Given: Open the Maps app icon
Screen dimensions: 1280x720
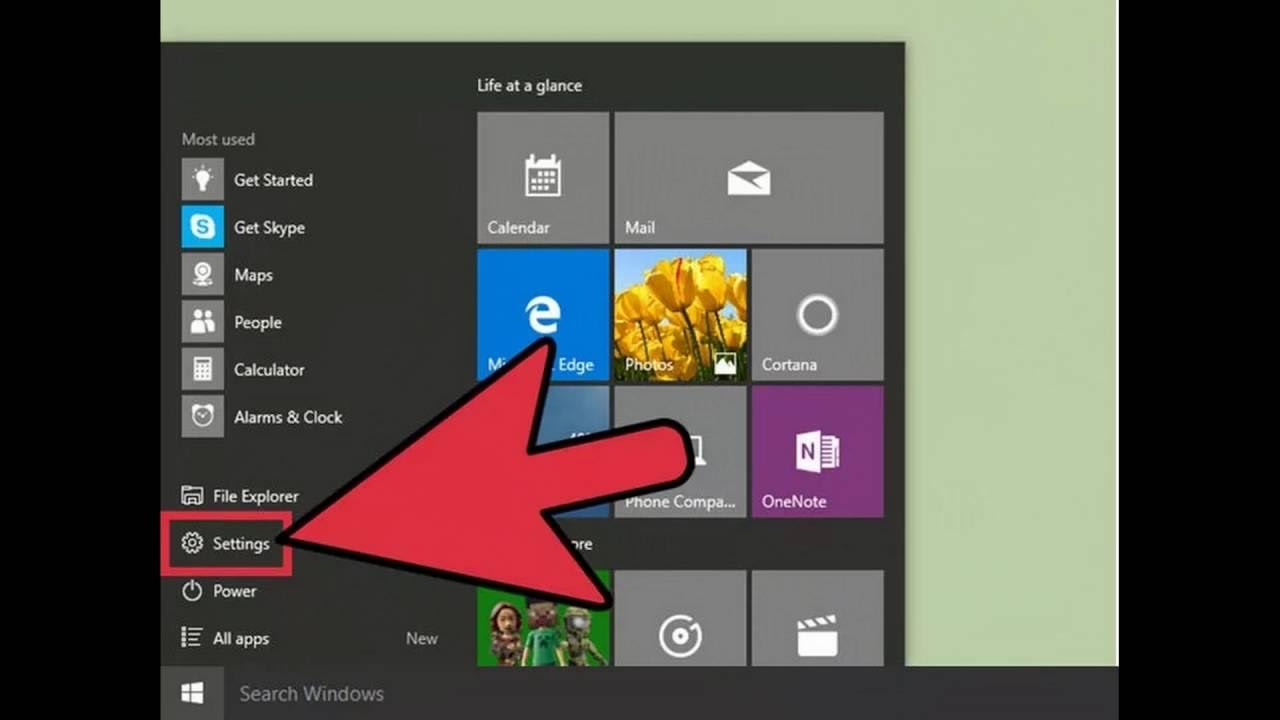Looking at the screenshot, I should pos(202,275).
